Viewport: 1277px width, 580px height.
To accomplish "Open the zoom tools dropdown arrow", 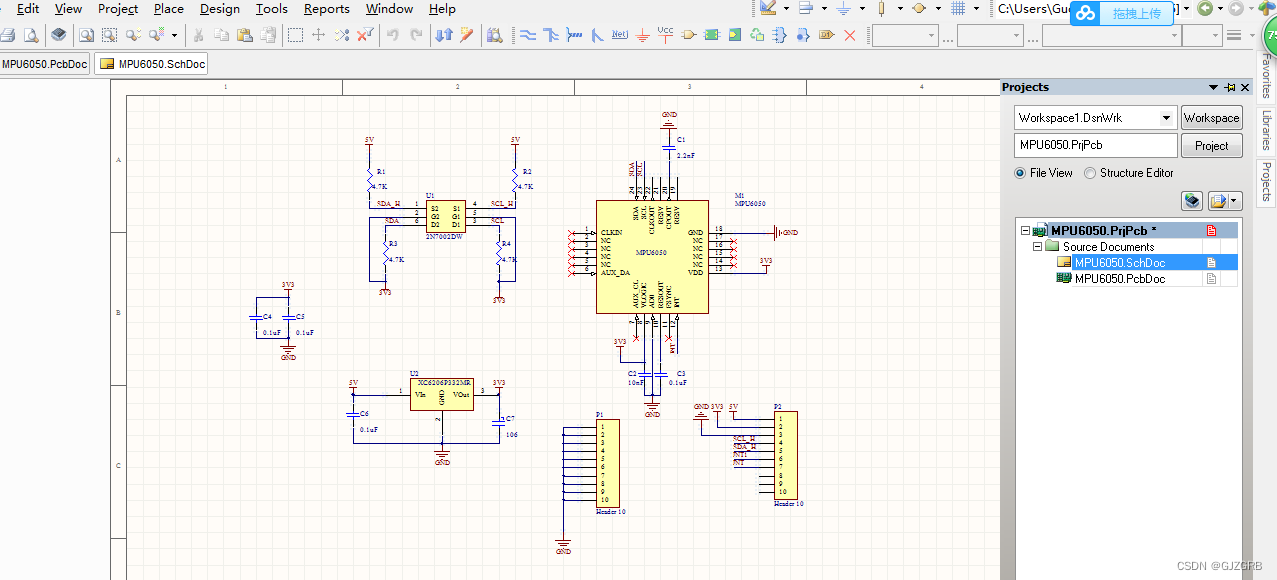I will (174, 35).
